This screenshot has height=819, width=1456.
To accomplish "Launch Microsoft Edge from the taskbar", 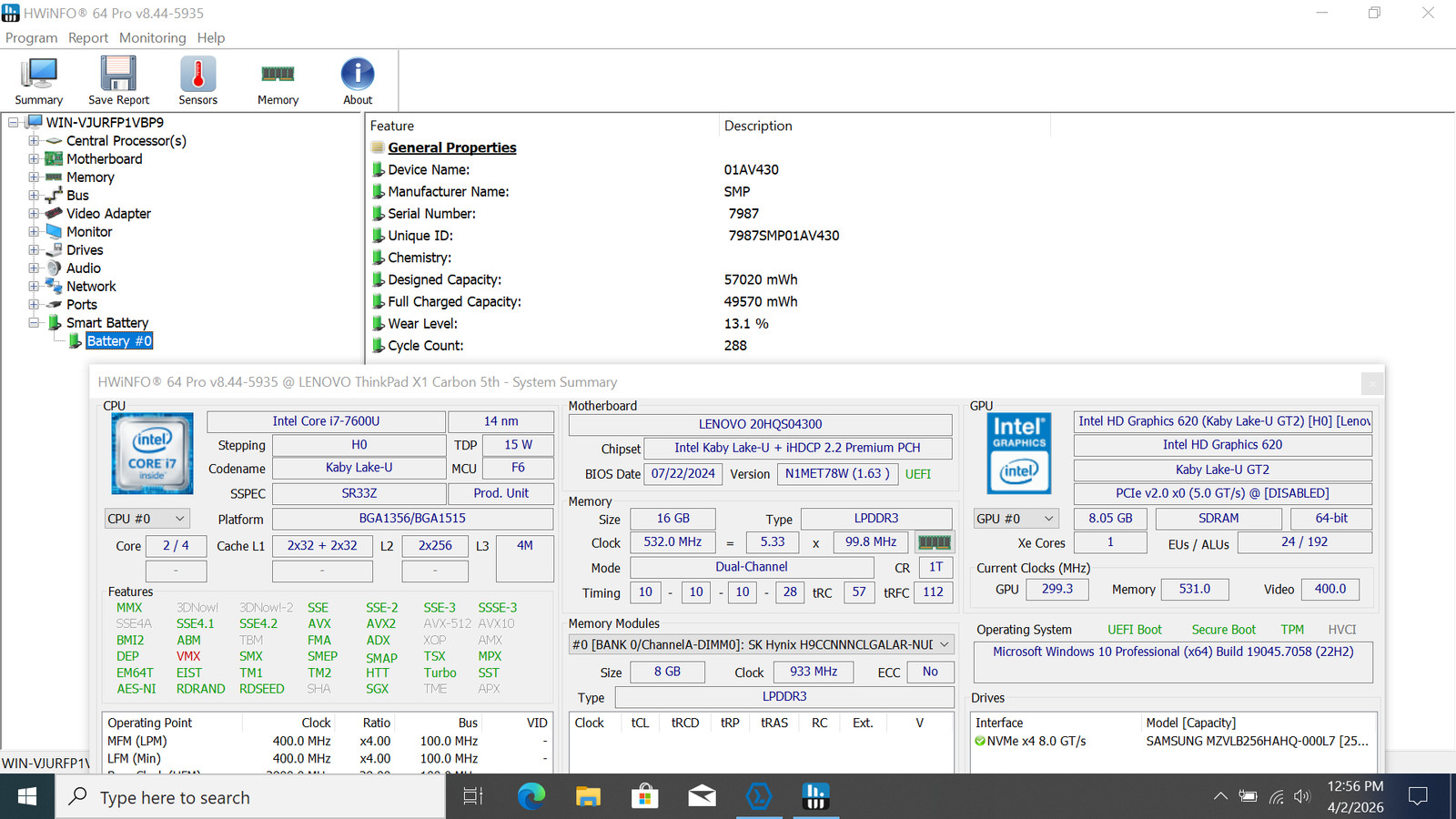I will pos(531,796).
